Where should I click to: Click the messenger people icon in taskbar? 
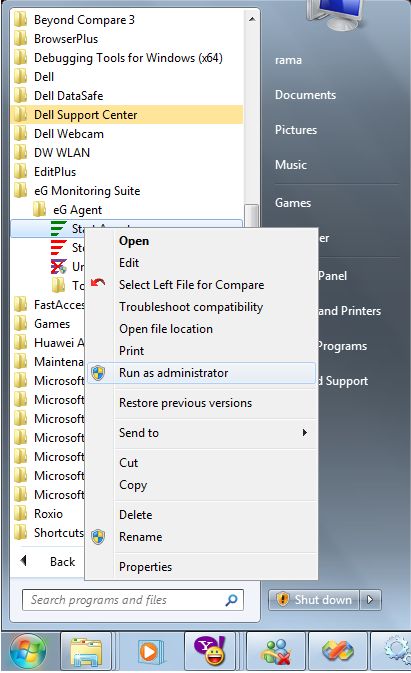click(277, 652)
